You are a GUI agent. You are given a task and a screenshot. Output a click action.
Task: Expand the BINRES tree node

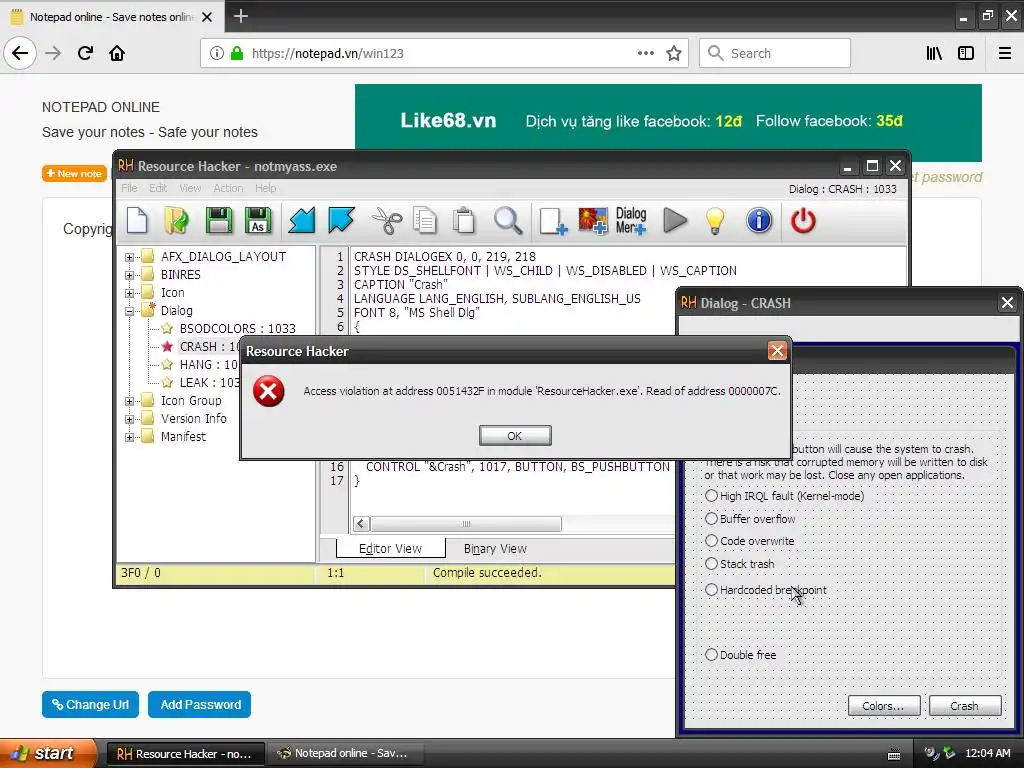pyautogui.click(x=129, y=275)
